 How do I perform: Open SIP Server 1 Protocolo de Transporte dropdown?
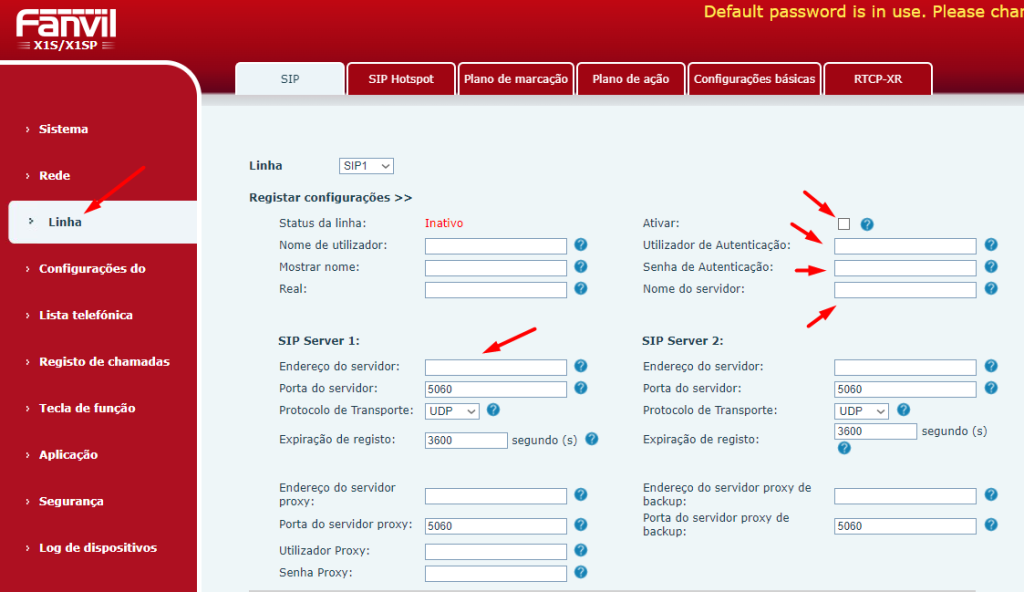pyautogui.click(x=452, y=411)
